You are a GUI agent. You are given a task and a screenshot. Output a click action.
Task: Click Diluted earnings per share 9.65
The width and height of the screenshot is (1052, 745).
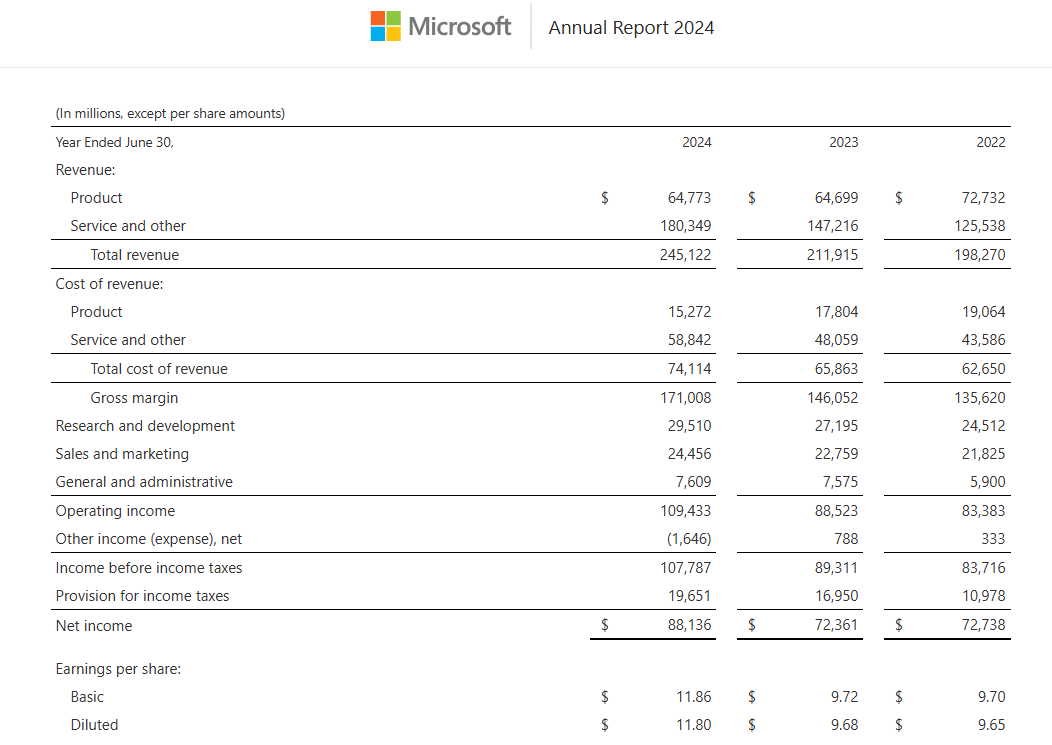992,726
